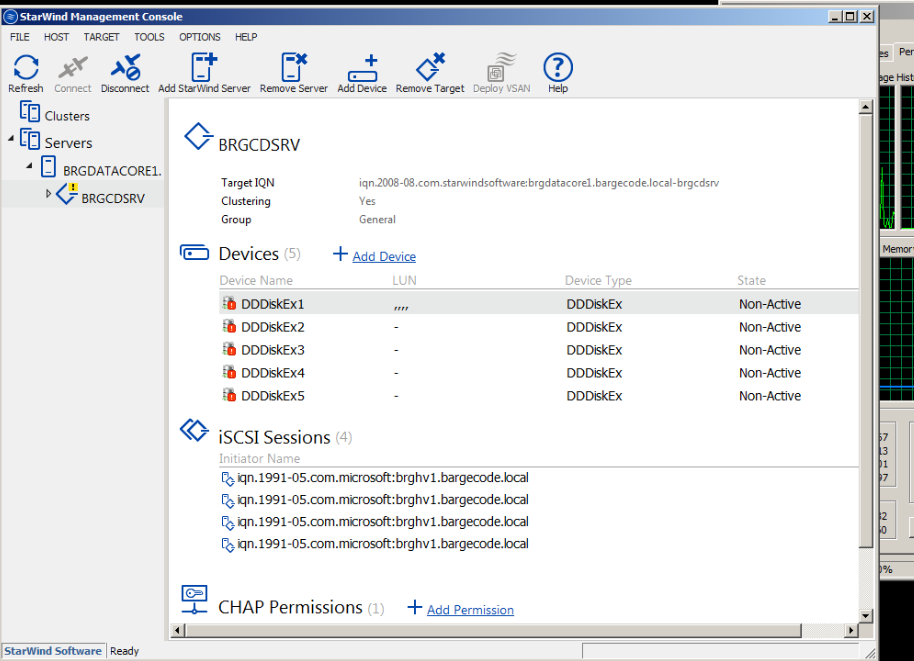
Task: Click the vertical scrollbar up arrow
Action: 866,107
